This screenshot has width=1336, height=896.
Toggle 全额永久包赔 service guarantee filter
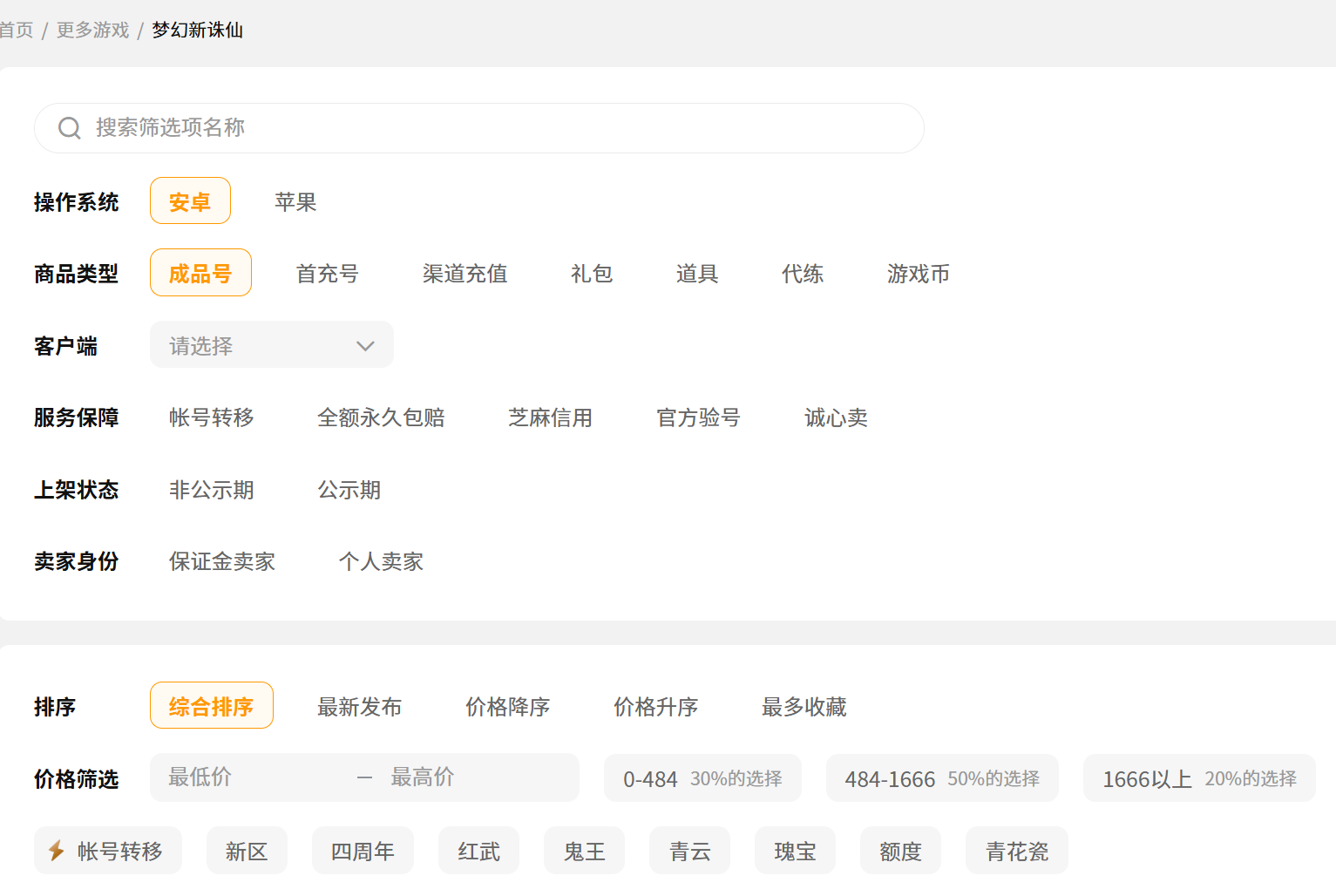pyautogui.click(x=381, y=418)
